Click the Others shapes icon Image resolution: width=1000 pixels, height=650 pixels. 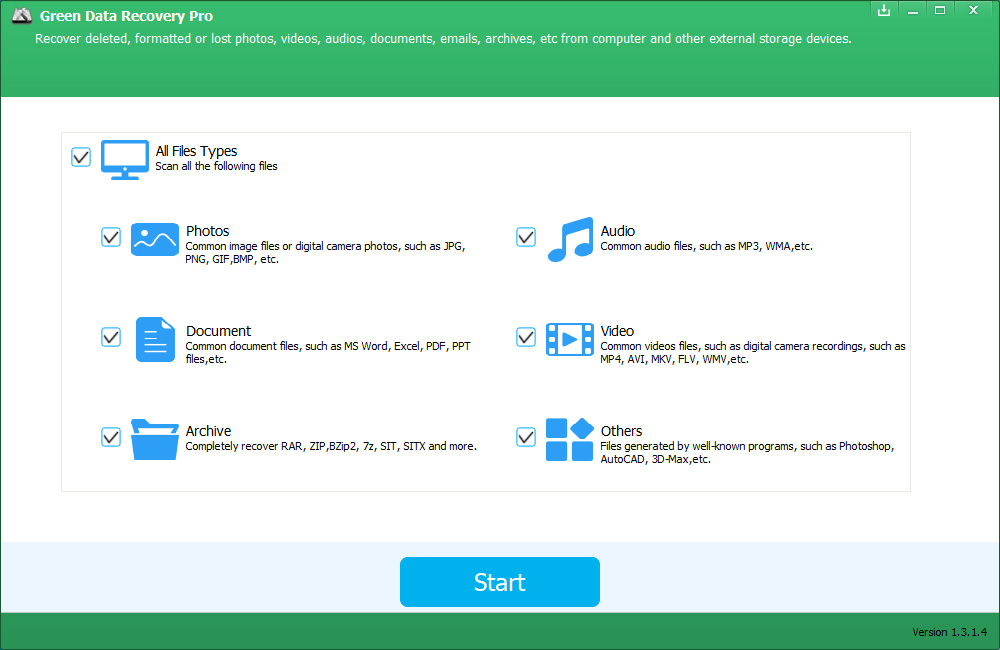[569, 439]
